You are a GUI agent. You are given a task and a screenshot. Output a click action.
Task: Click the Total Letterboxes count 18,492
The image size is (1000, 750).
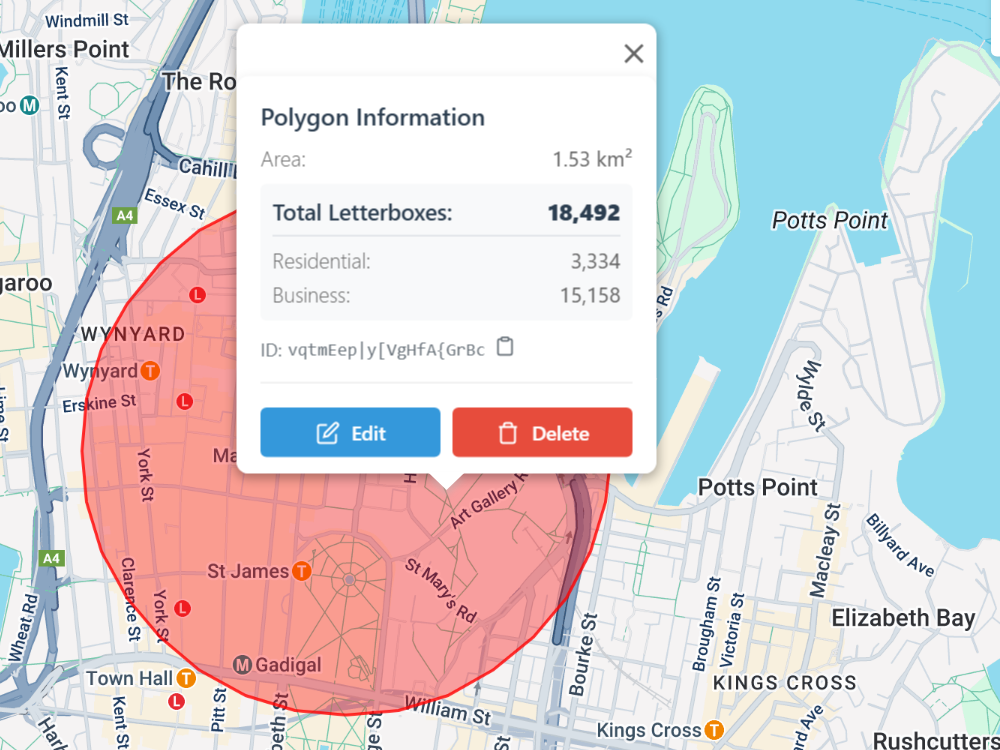583,213
